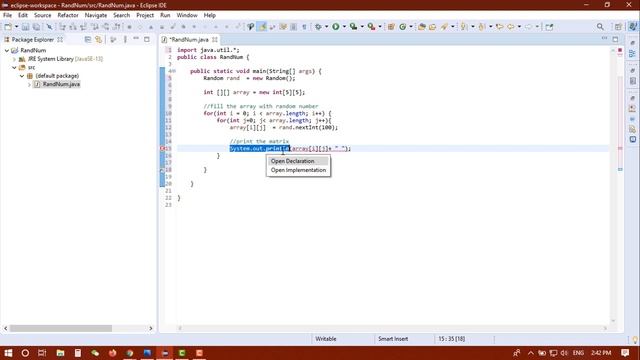Open the Refactor menu
This screenshot has width=640, height=360.
[x=68, y=15]
